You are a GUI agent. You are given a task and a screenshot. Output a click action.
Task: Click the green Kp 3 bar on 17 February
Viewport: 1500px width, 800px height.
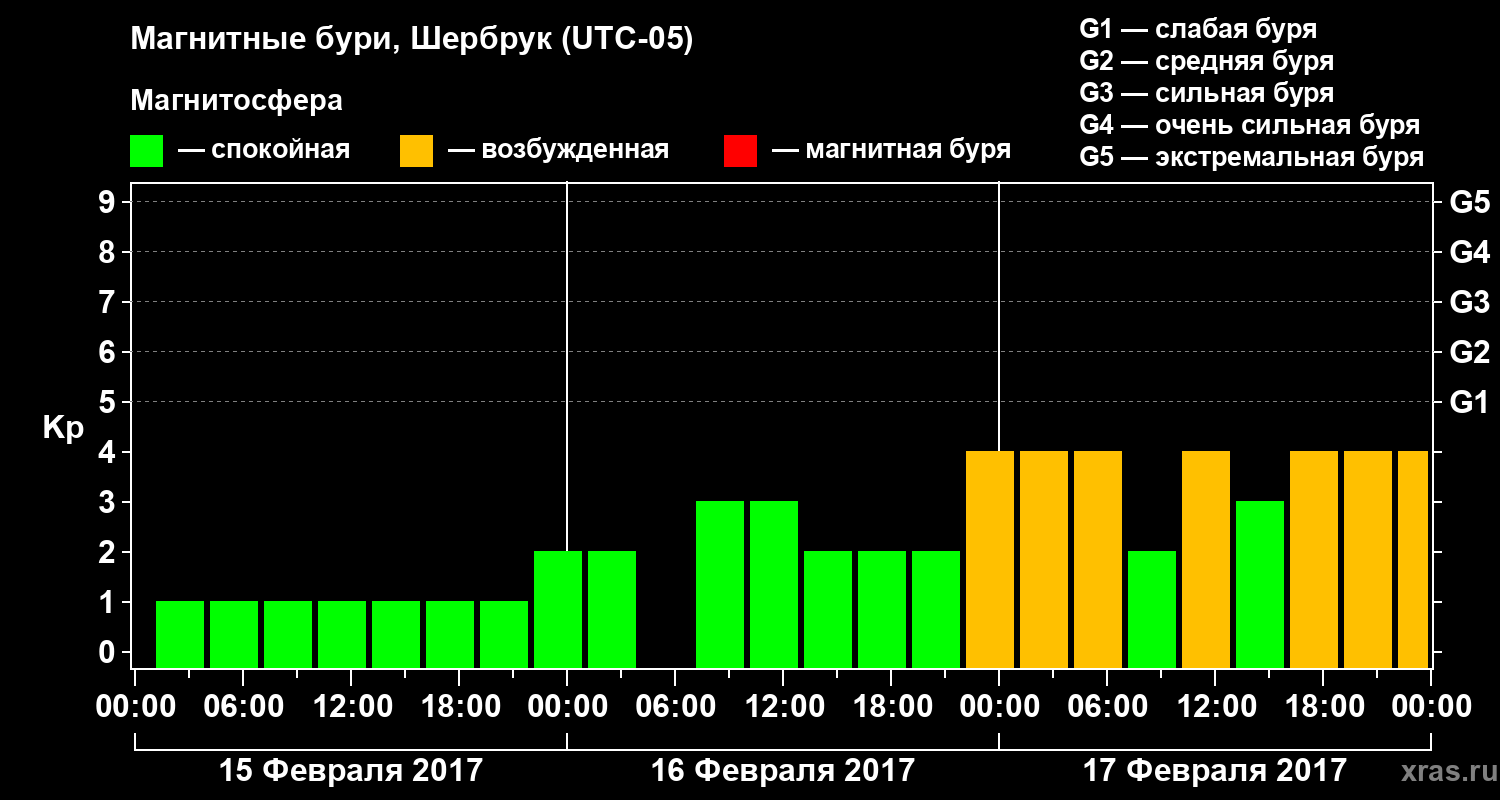(1260, 584)
